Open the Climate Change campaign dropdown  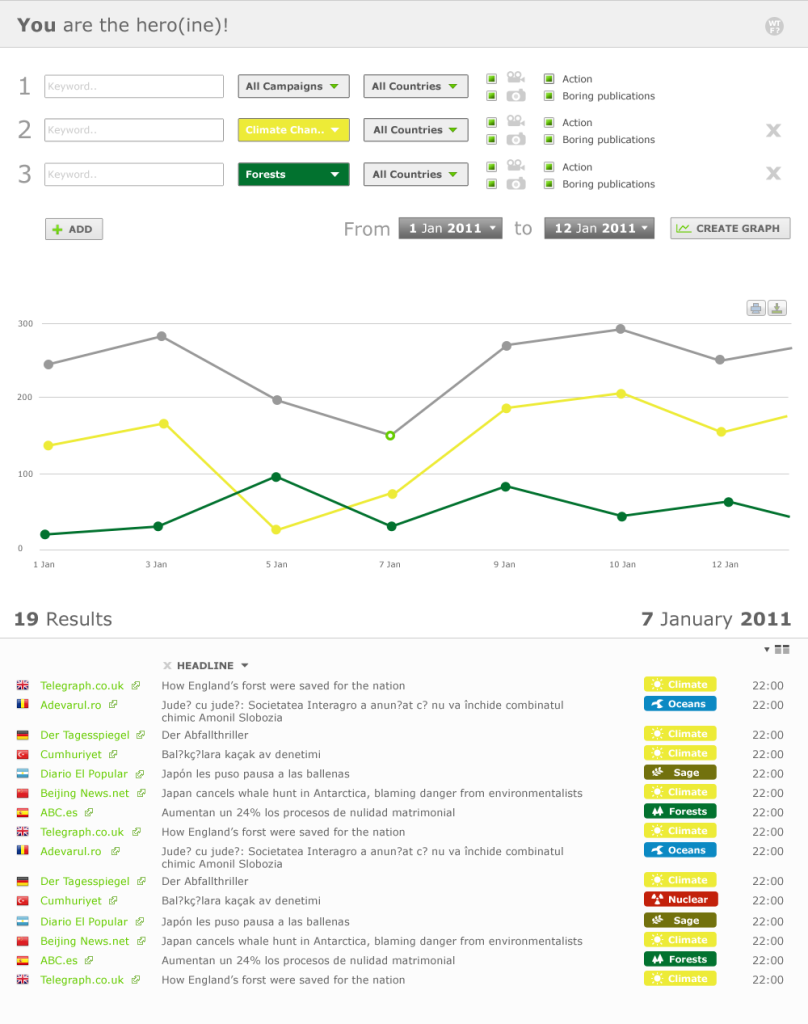tap(293, 130)
